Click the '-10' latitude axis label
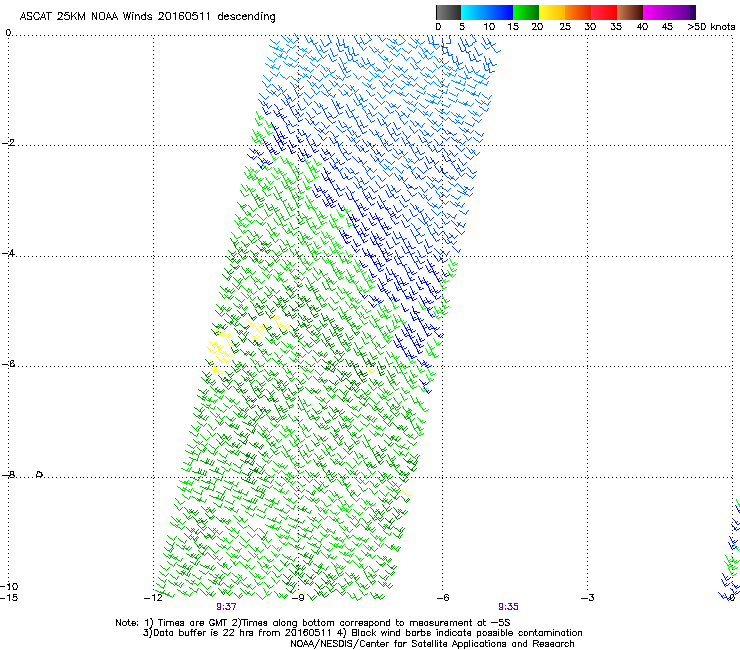Viewport: 740px width, 650px height. tap(9, 586)
